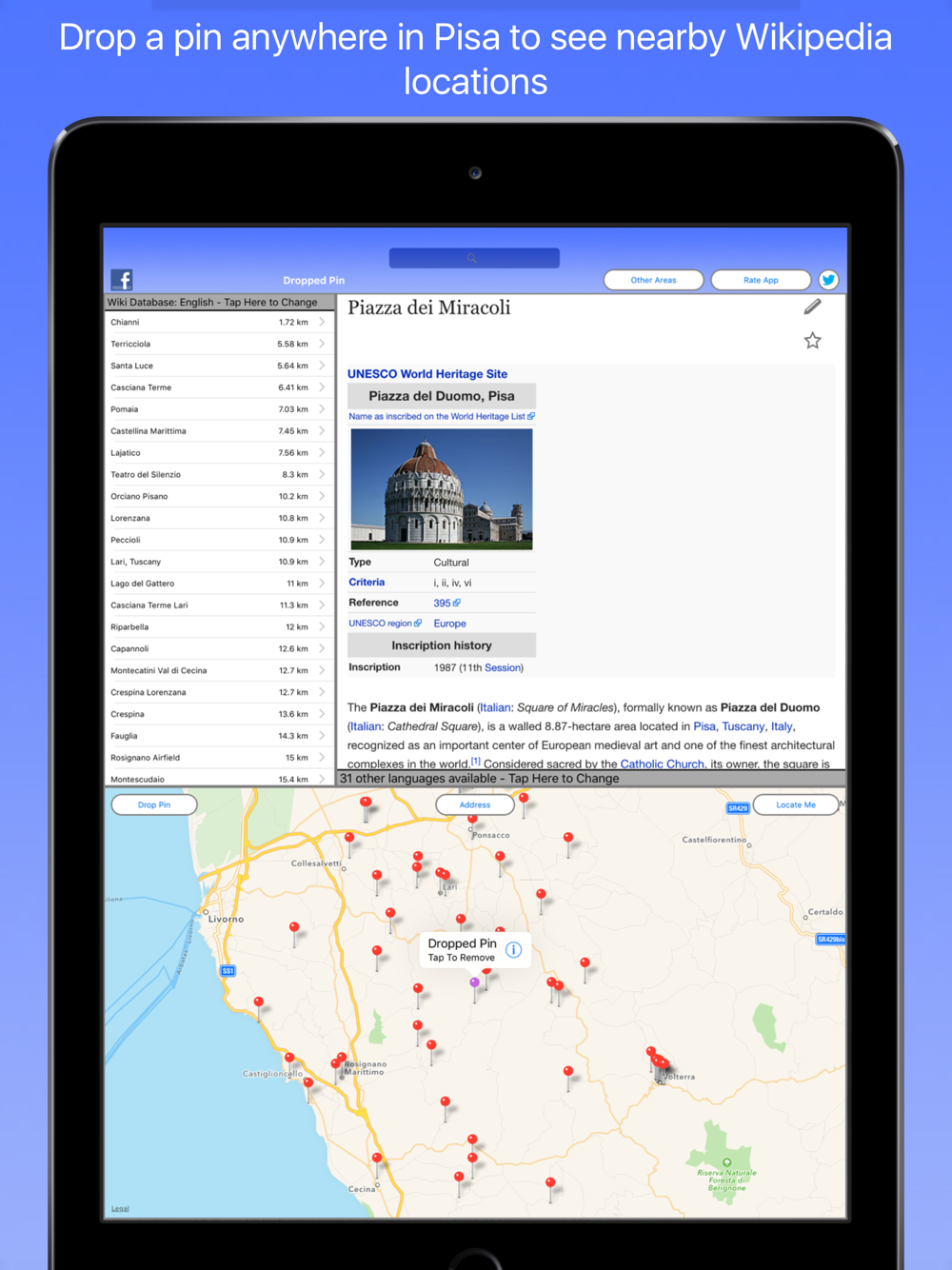Select Lorenzana list entry

(x=219, y=518)
